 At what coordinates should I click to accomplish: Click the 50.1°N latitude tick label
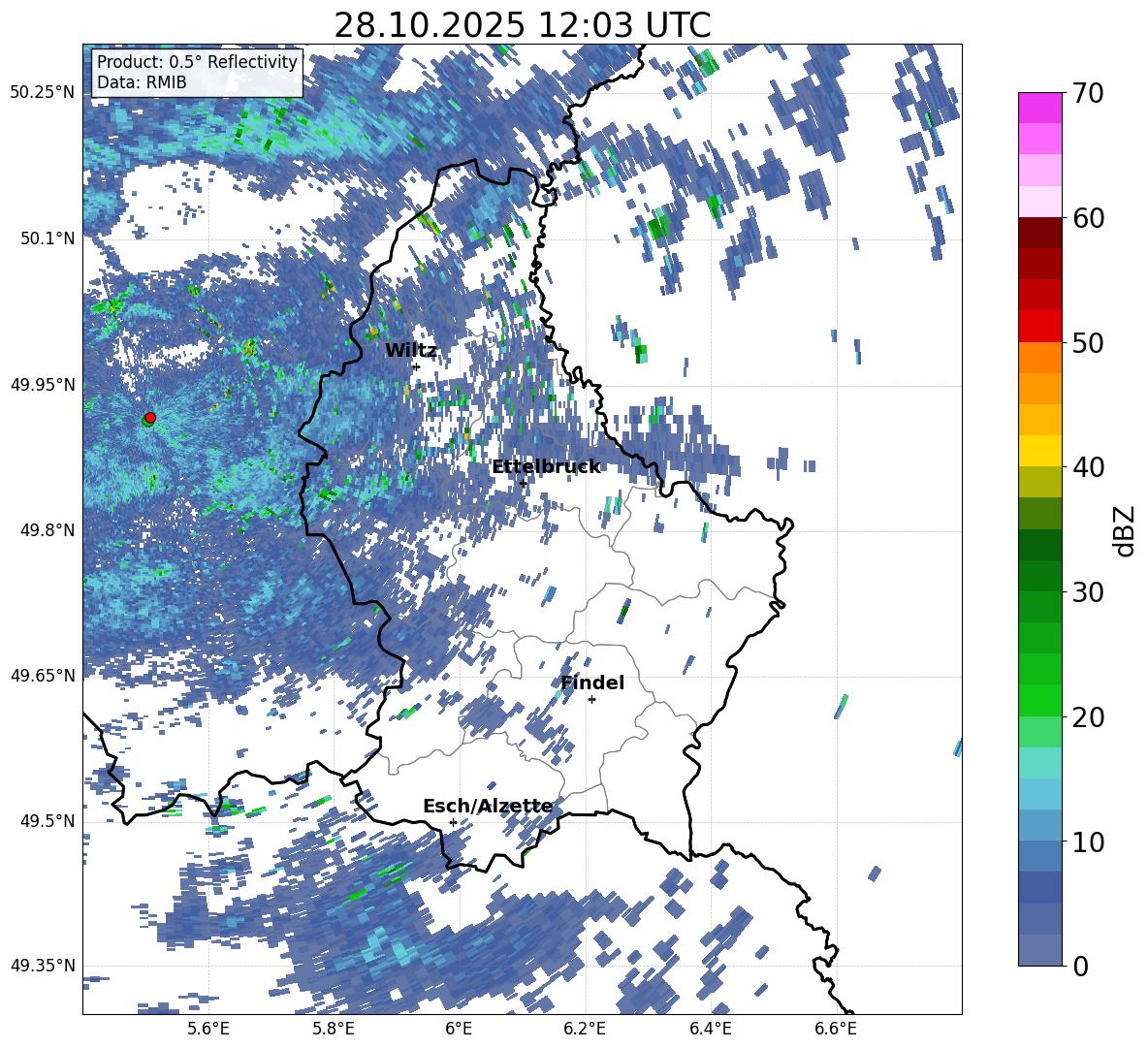(48, 238)
